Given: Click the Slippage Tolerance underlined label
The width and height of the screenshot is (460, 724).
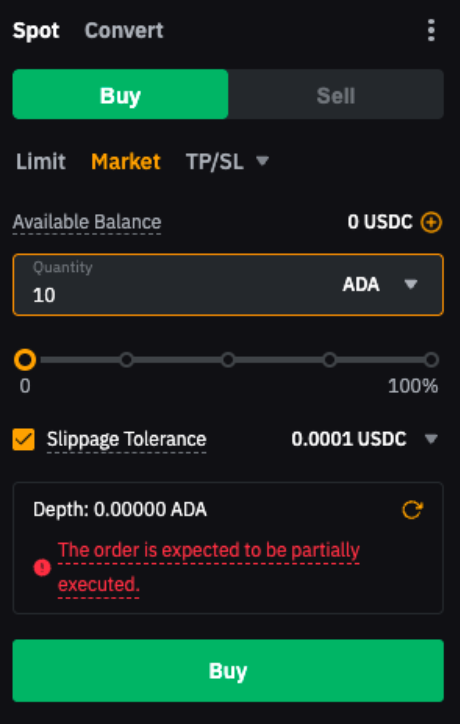Looking at the screenshot, I should tap(127, 439).
